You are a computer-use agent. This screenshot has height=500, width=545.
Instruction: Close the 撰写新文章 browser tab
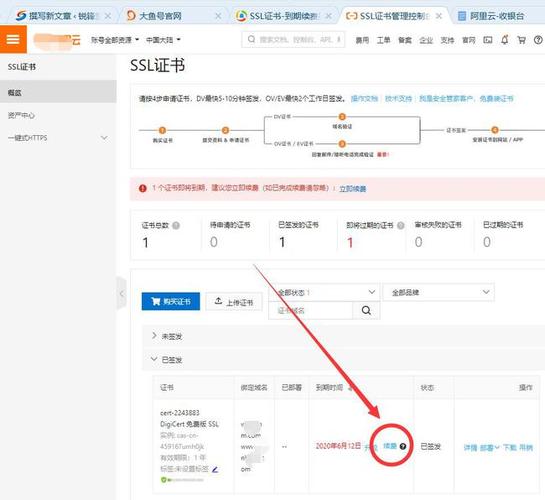click(x=108, y=16)
